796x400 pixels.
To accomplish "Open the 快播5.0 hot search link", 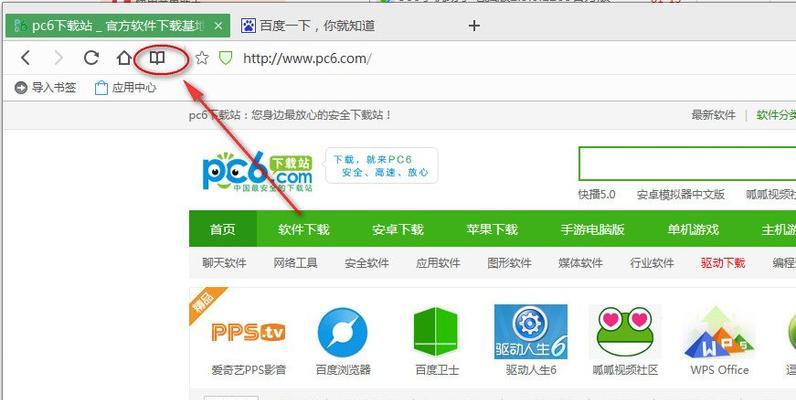I will tap(596, 194).
